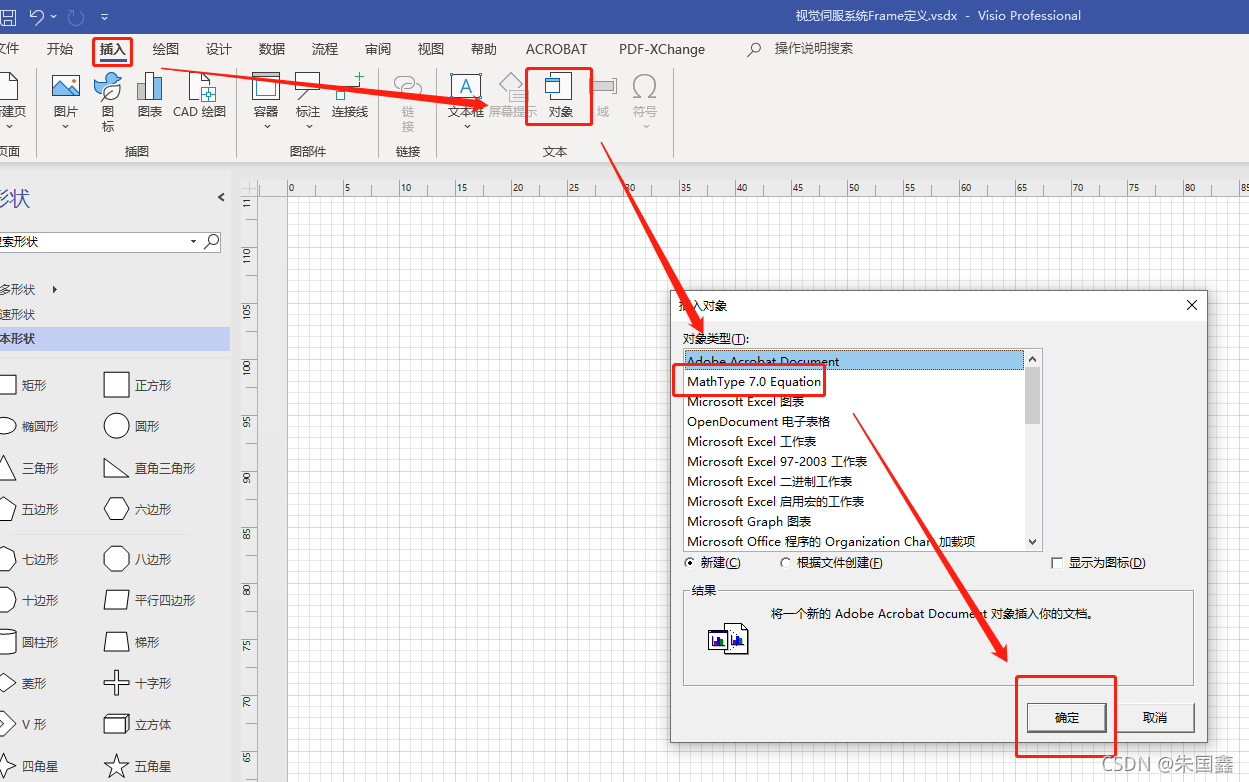The width and height of the screenshot is (1249, 782).
Task: Open the ACROBAT tab
Action: (557, 49)
